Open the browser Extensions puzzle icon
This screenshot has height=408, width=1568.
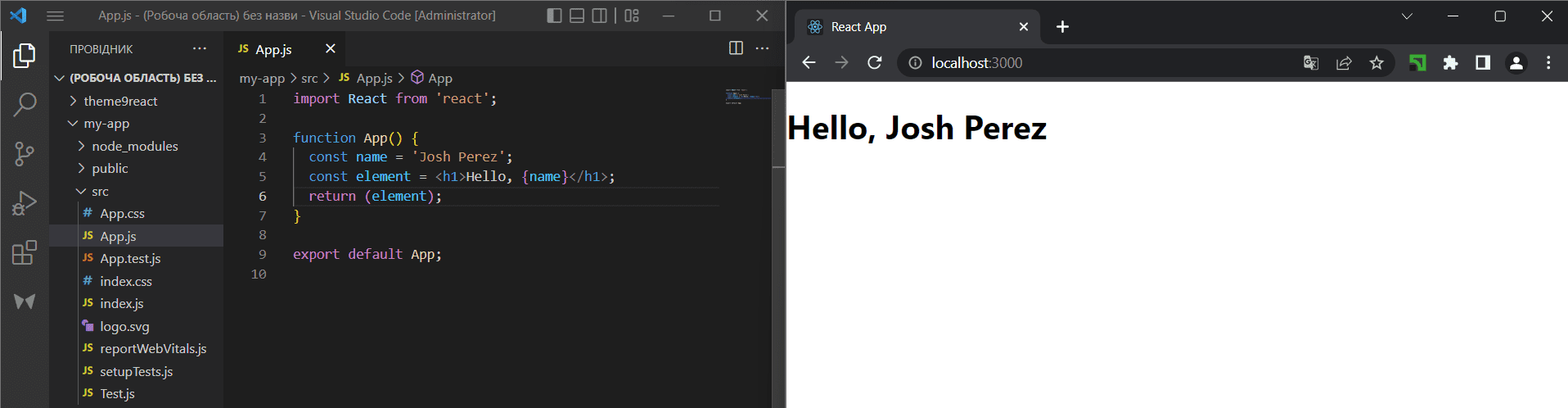coord(1450,63)
